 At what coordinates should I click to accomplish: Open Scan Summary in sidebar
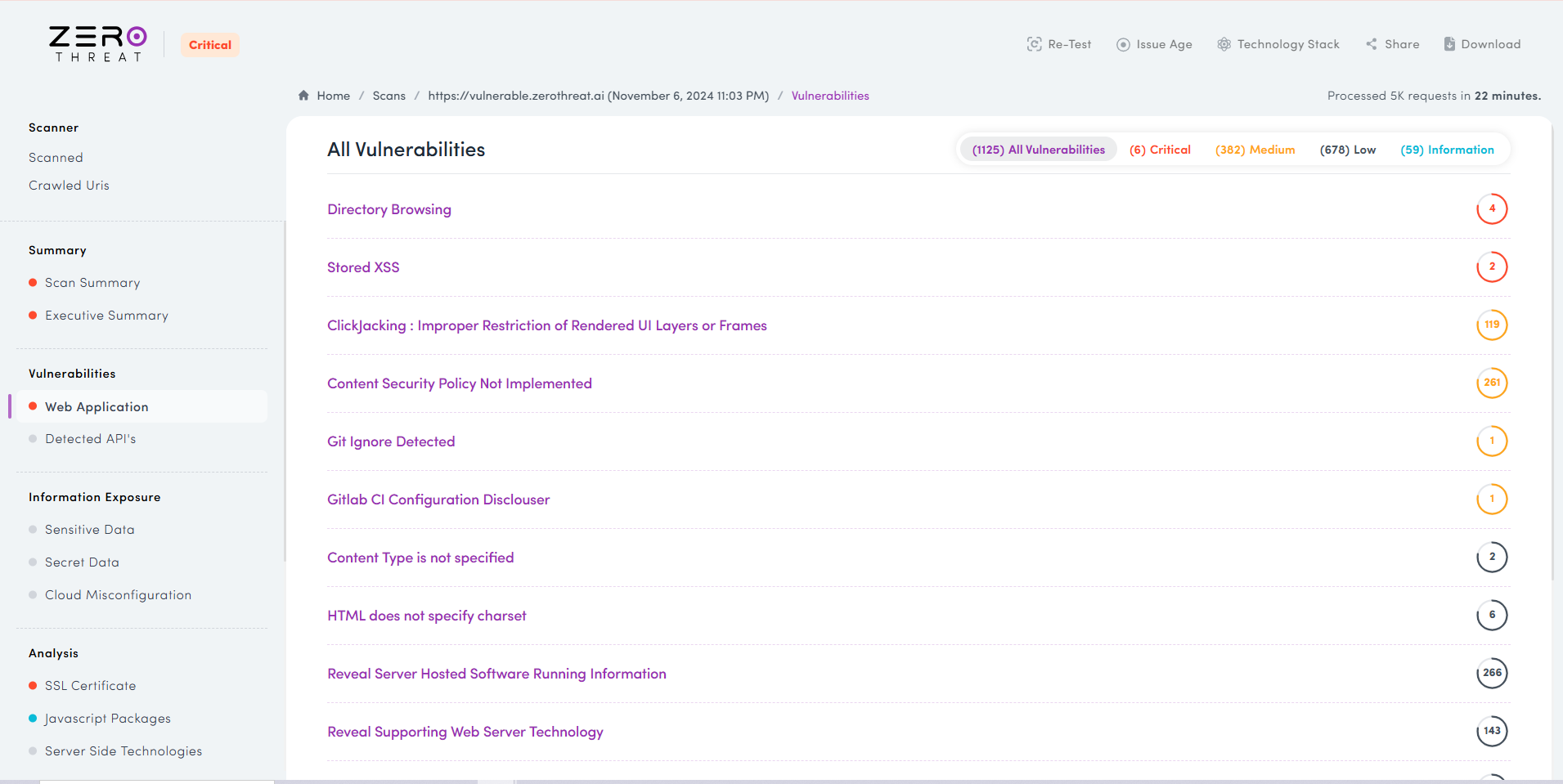tap(92, 283)
